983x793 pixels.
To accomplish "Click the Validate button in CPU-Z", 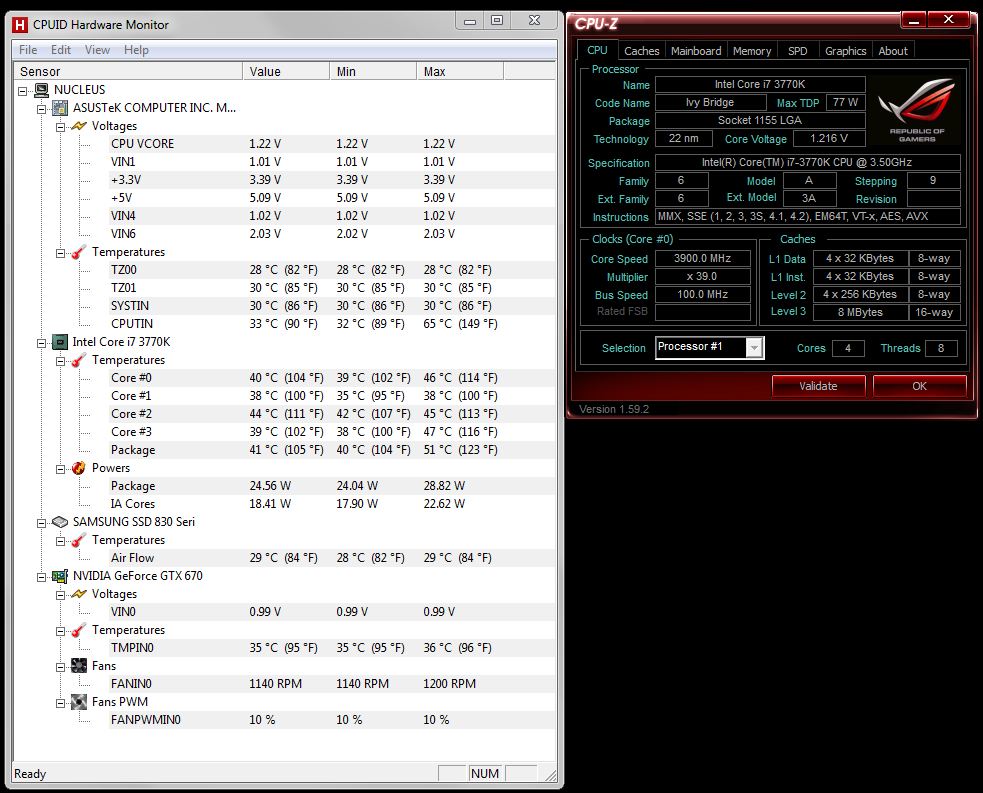I will 818,386.
